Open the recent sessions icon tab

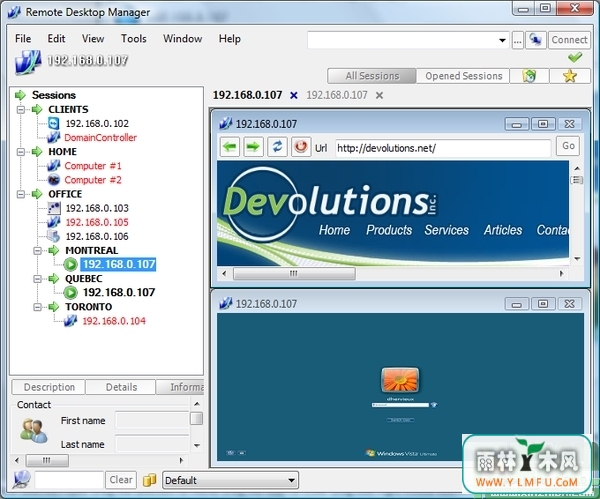pos(529,76)
